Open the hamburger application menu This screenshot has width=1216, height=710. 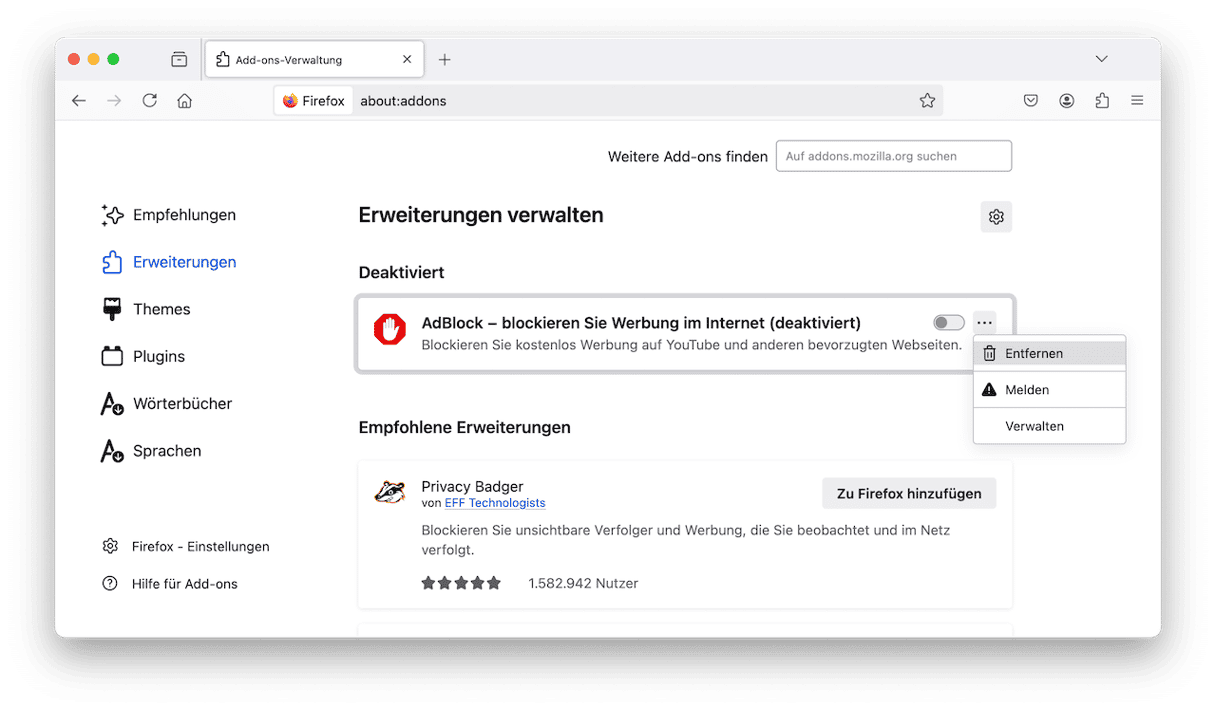pos(1137,101)
